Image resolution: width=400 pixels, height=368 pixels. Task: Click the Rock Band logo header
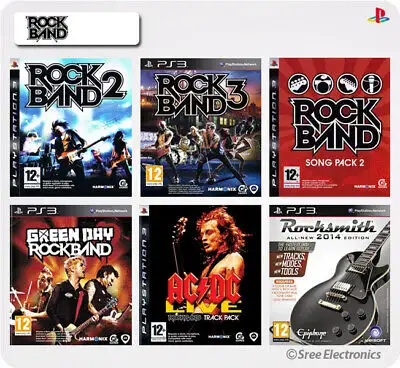pos(47,29)
